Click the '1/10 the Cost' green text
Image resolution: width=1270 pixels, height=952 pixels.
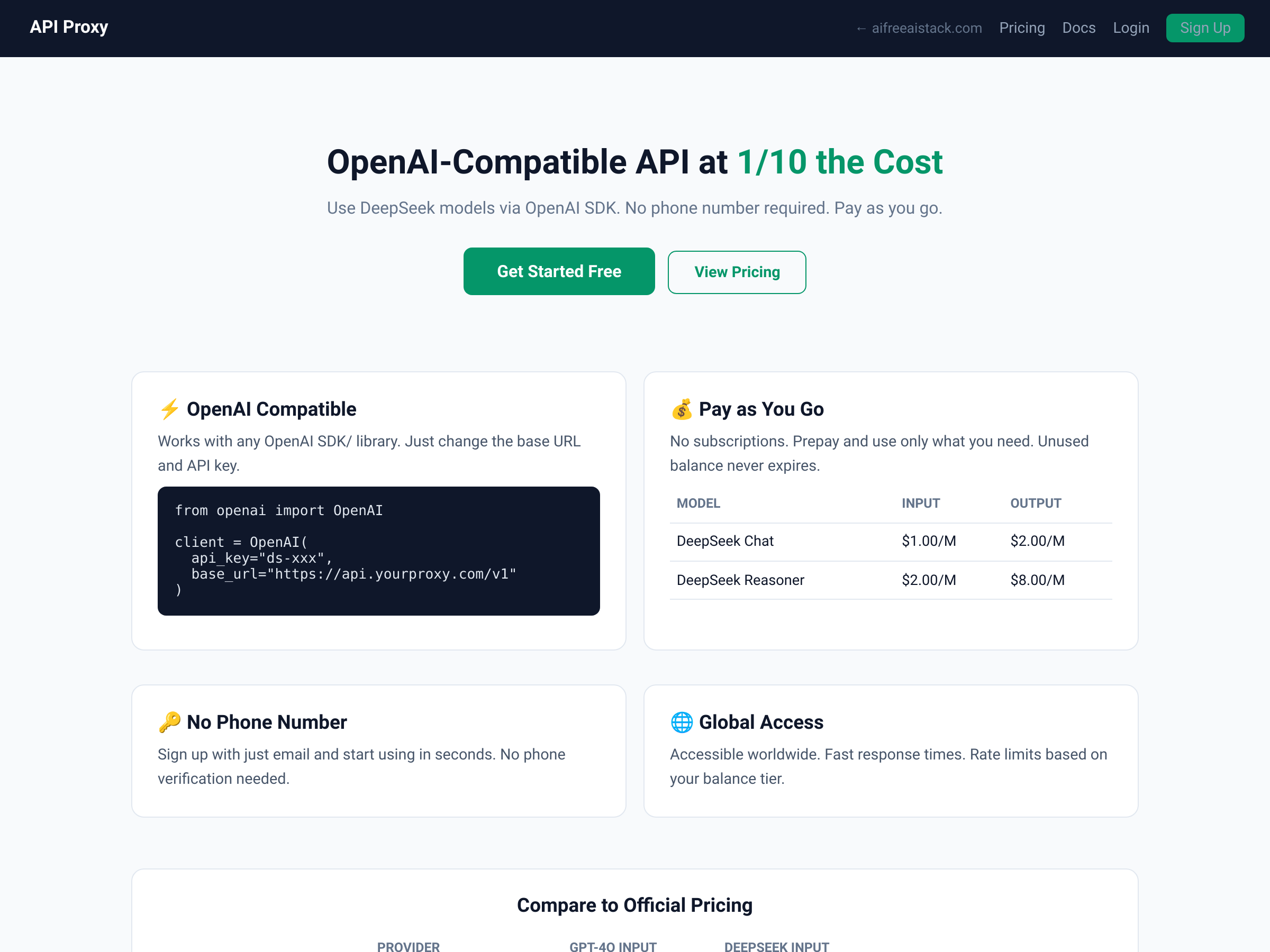840,162
